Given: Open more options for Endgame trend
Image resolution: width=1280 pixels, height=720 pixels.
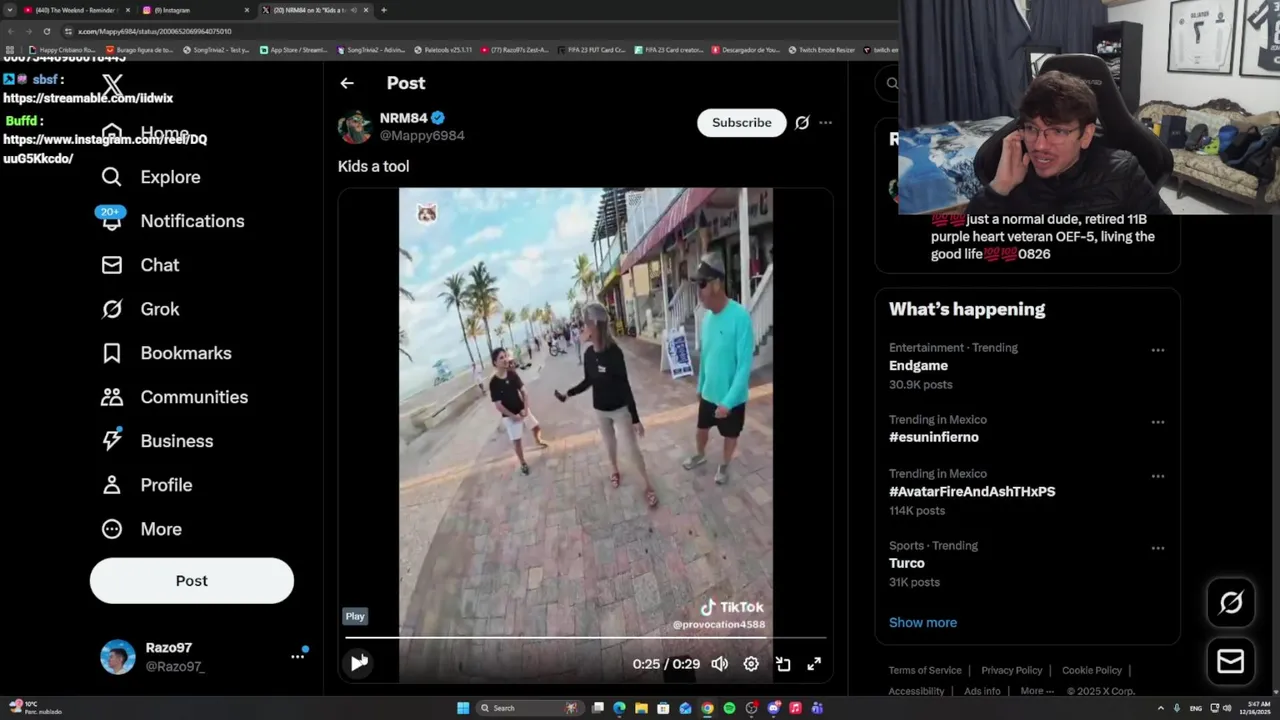Looking at the screenshot, I should click(1157, 350).
